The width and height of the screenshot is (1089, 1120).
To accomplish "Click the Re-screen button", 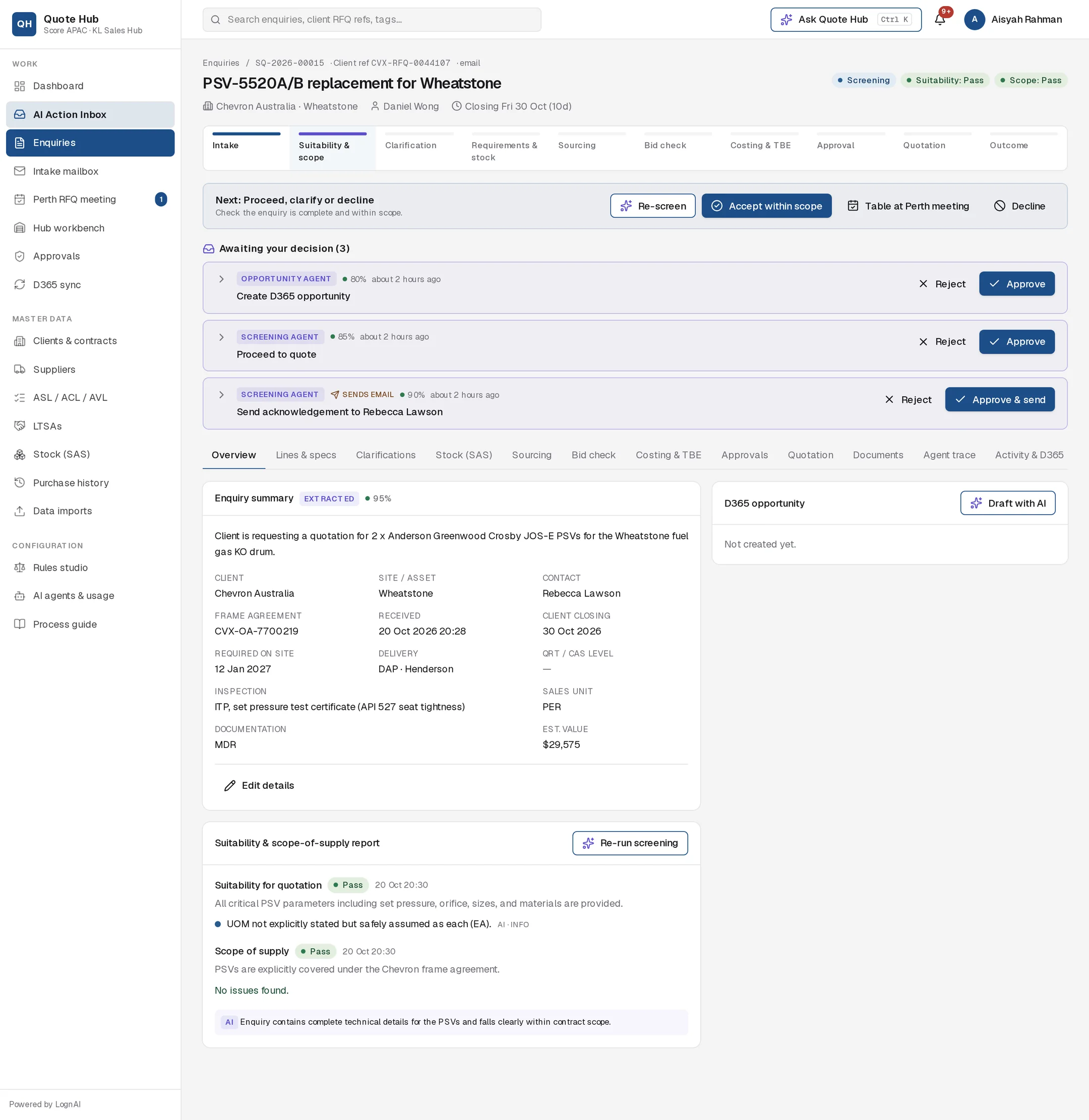I will tap(652, 206).
